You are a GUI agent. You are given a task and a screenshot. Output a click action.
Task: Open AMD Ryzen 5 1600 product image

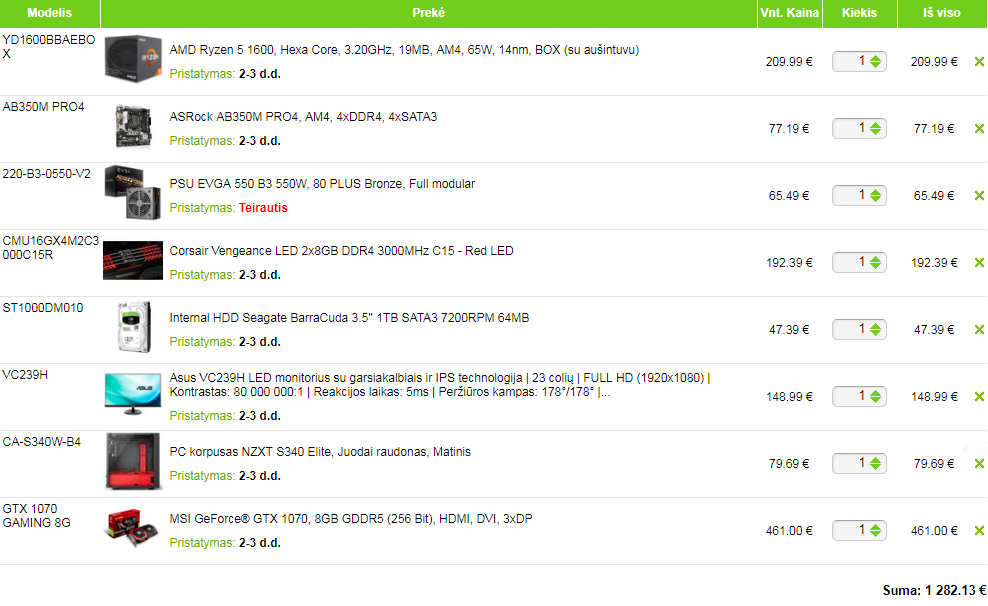tap(133, 59)
